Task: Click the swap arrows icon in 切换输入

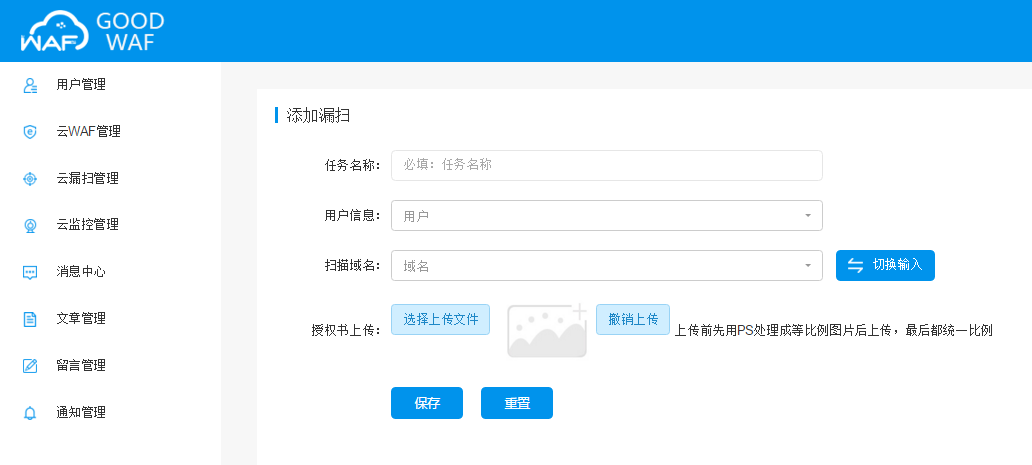Action: (855, 265)
